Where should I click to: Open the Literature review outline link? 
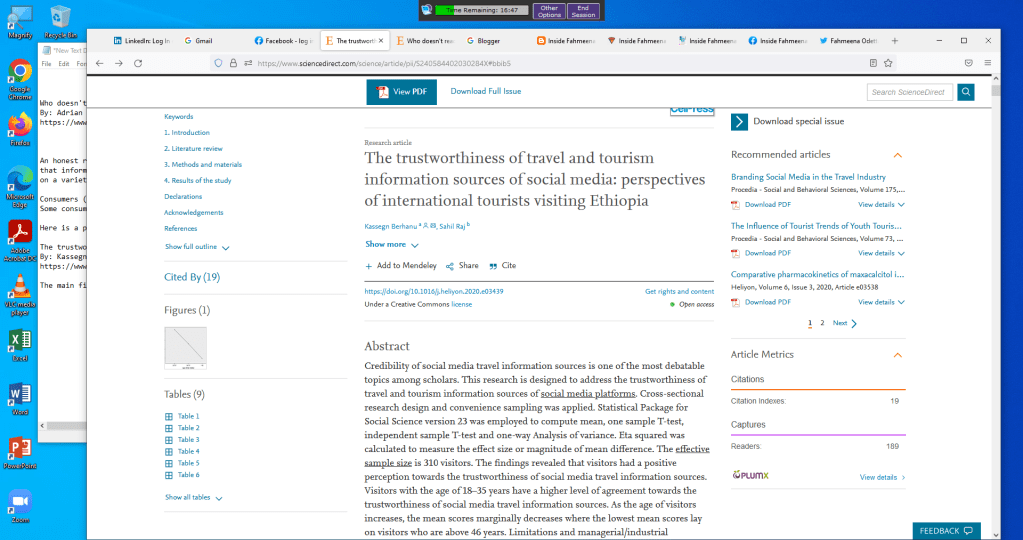(193, 149)
